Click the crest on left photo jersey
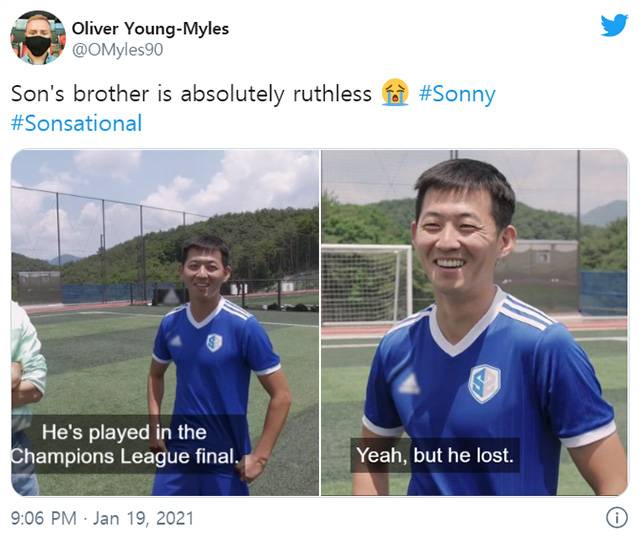Image resolution: width=640 pixels, height=538 pixels. [214, 342]
